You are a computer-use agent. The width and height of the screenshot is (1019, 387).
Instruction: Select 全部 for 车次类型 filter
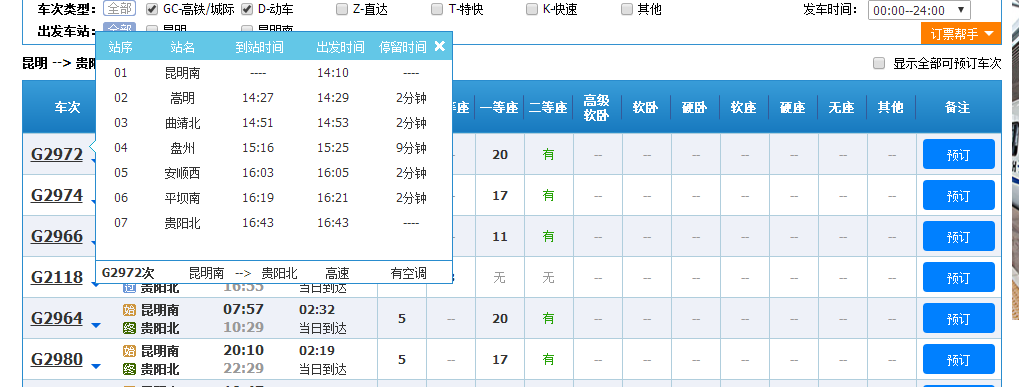tap(119, 9)
